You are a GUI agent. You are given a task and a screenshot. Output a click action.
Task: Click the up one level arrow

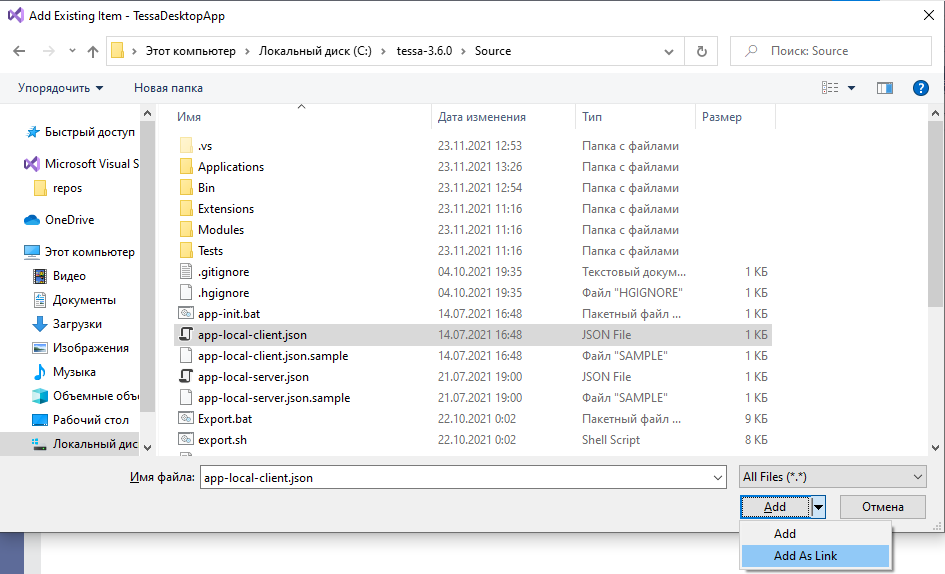(93, 51)
